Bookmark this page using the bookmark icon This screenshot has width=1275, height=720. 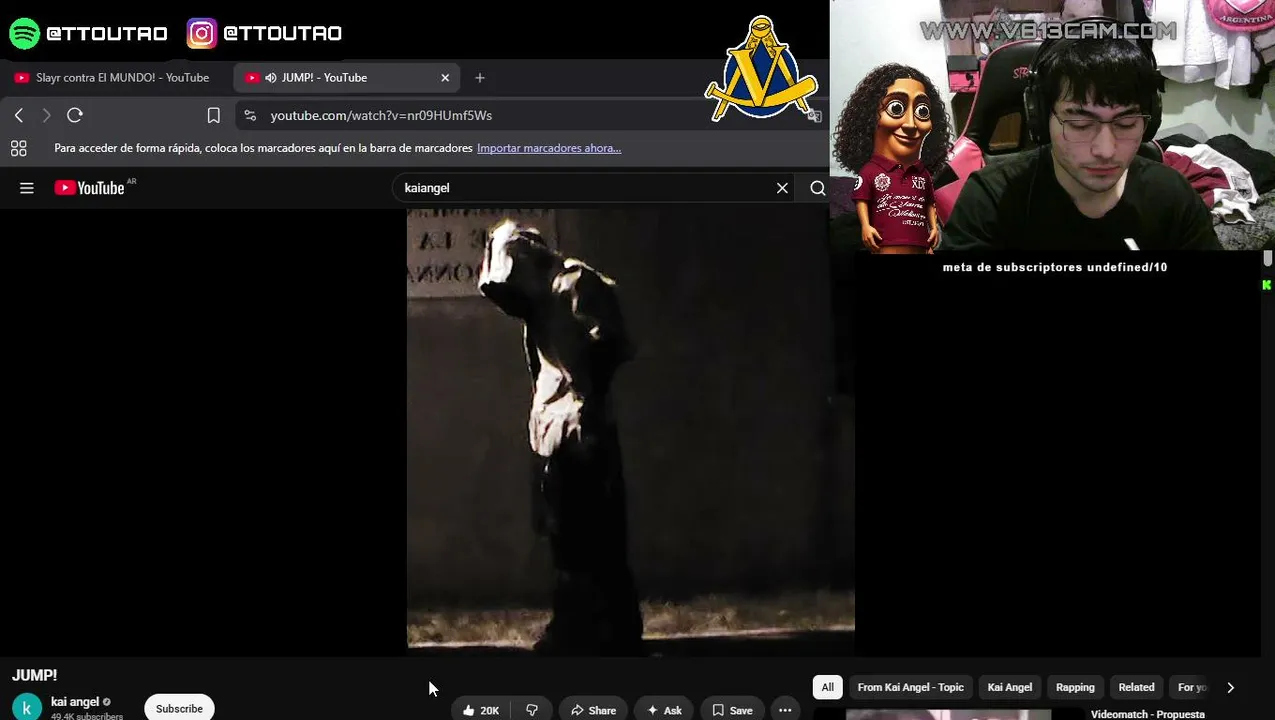tap(213, 115)
